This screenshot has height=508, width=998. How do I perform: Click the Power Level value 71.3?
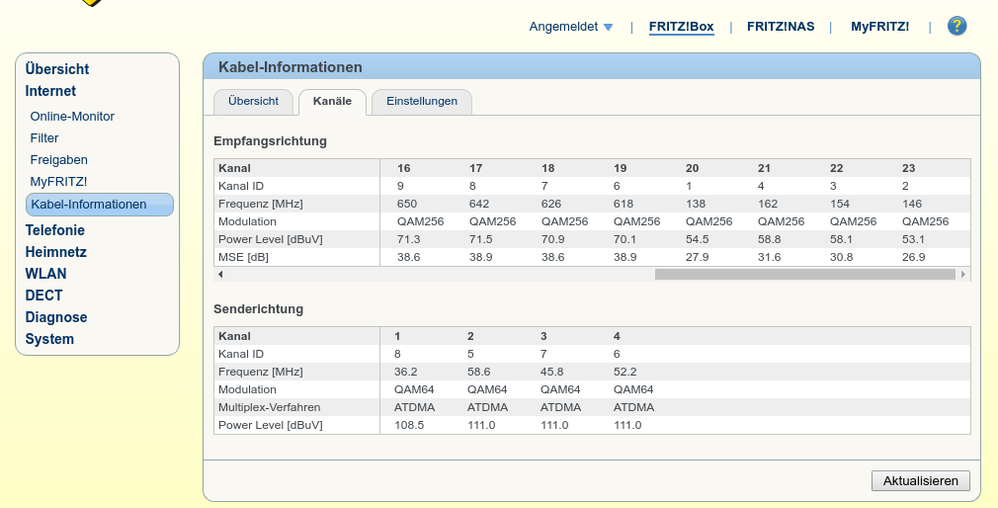coord(409,239)
